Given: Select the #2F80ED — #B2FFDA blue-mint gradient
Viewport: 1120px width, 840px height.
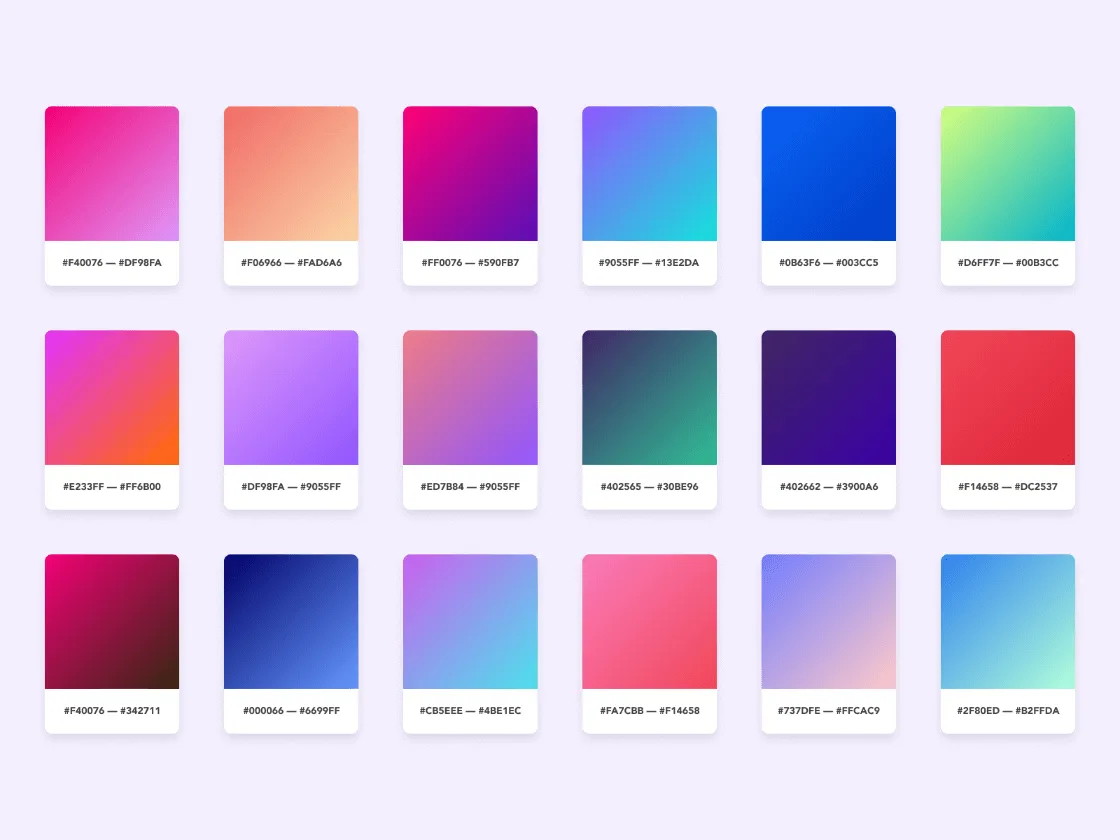Looking at the screenshot, I should [x=1007, y=620].
